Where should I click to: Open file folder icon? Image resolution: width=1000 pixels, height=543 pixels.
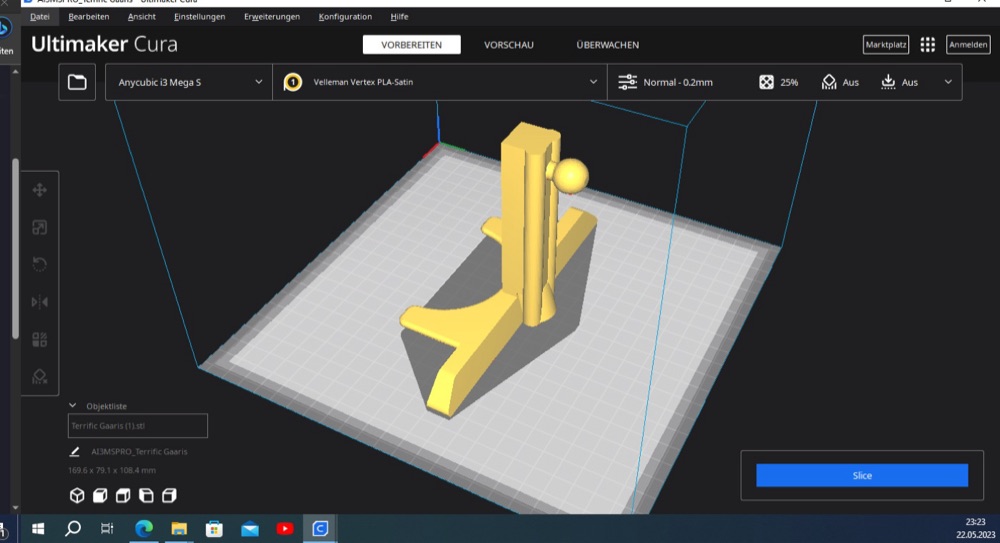[x=77, y=82]
